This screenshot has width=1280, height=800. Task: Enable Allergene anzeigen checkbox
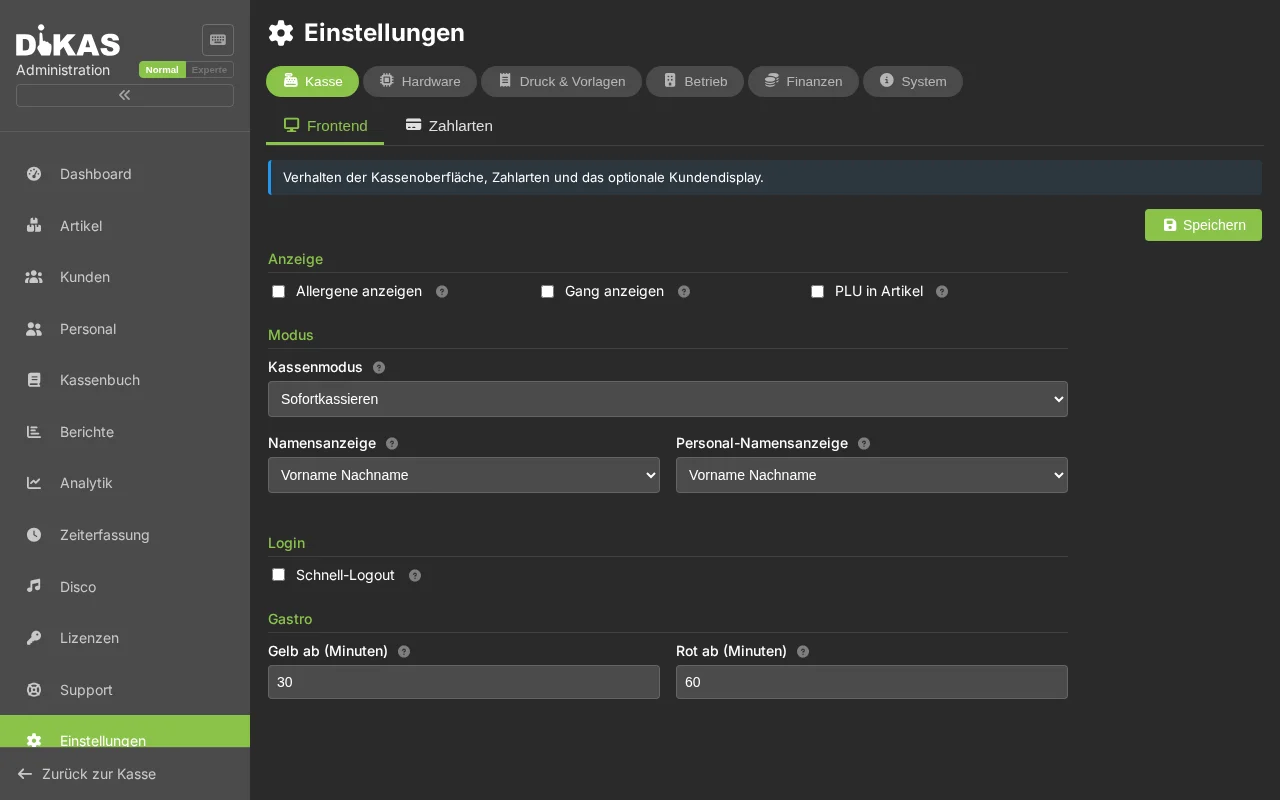278,292
